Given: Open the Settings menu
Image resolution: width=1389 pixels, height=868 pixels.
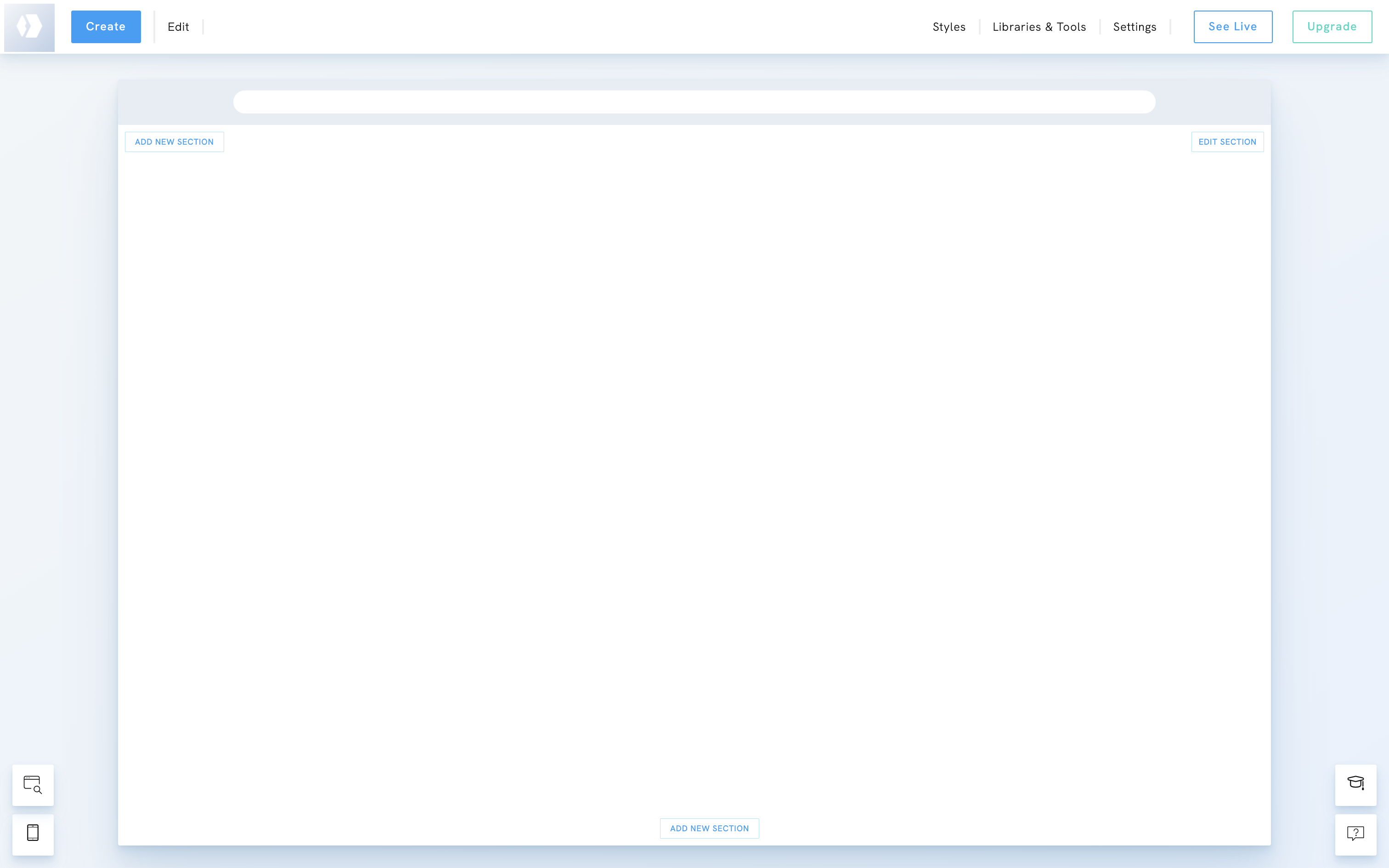Looking at the screenshot, I should (x=1135, y=27).
